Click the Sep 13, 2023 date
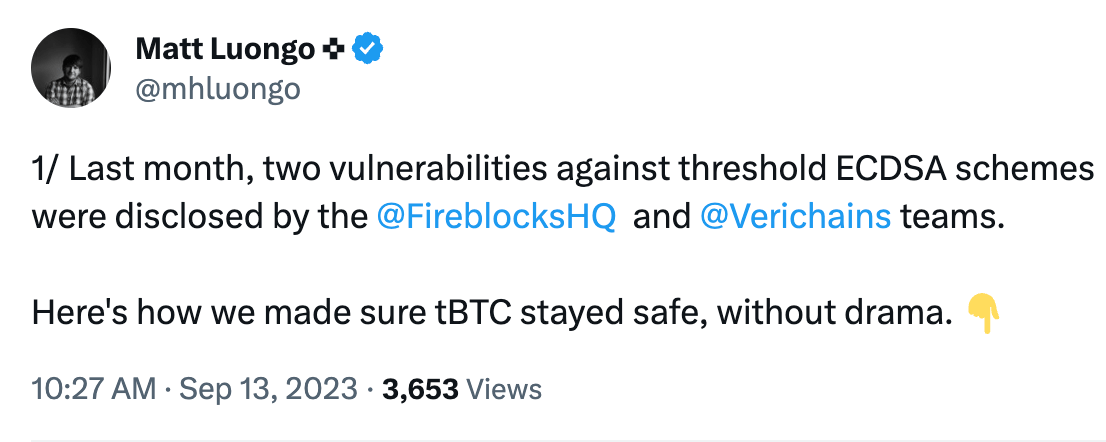 click(269, 388)
